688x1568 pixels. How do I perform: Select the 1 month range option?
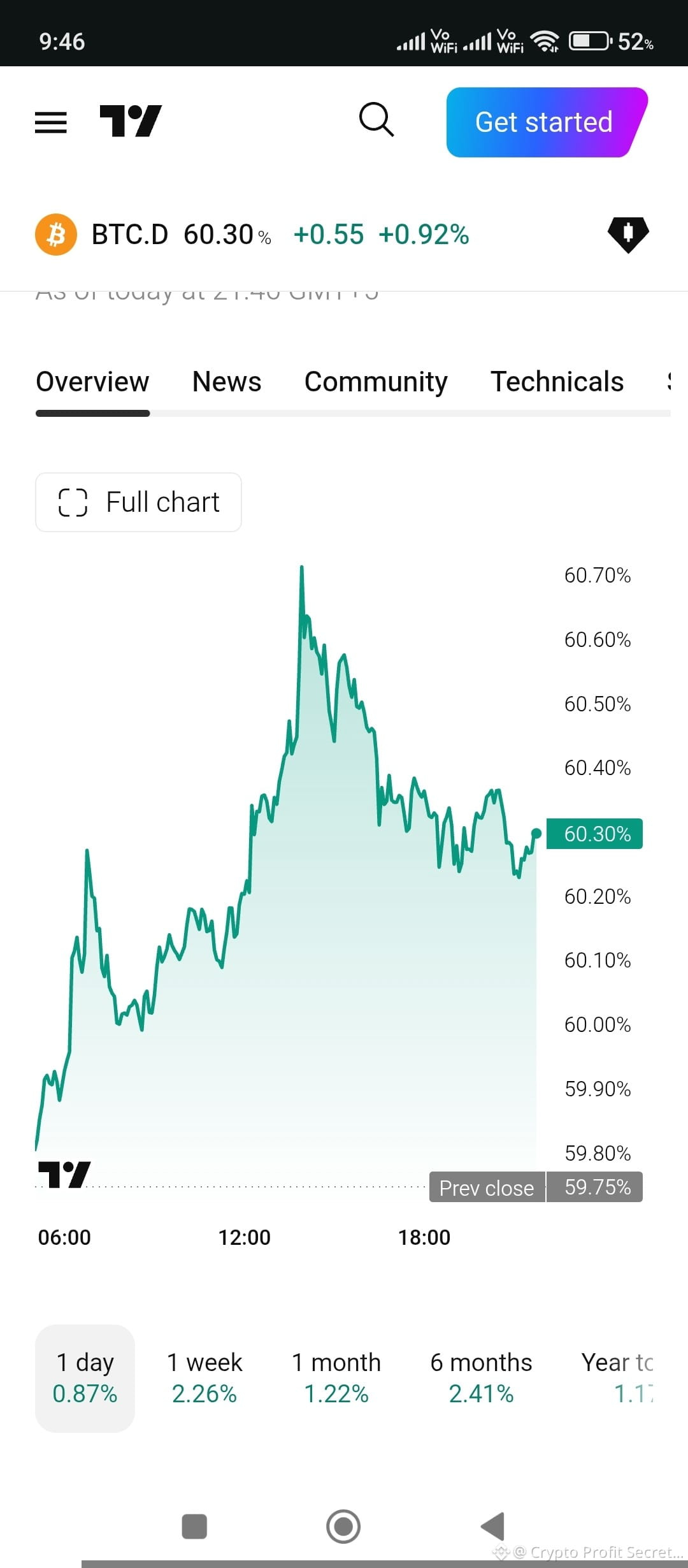click(336, 1378)
